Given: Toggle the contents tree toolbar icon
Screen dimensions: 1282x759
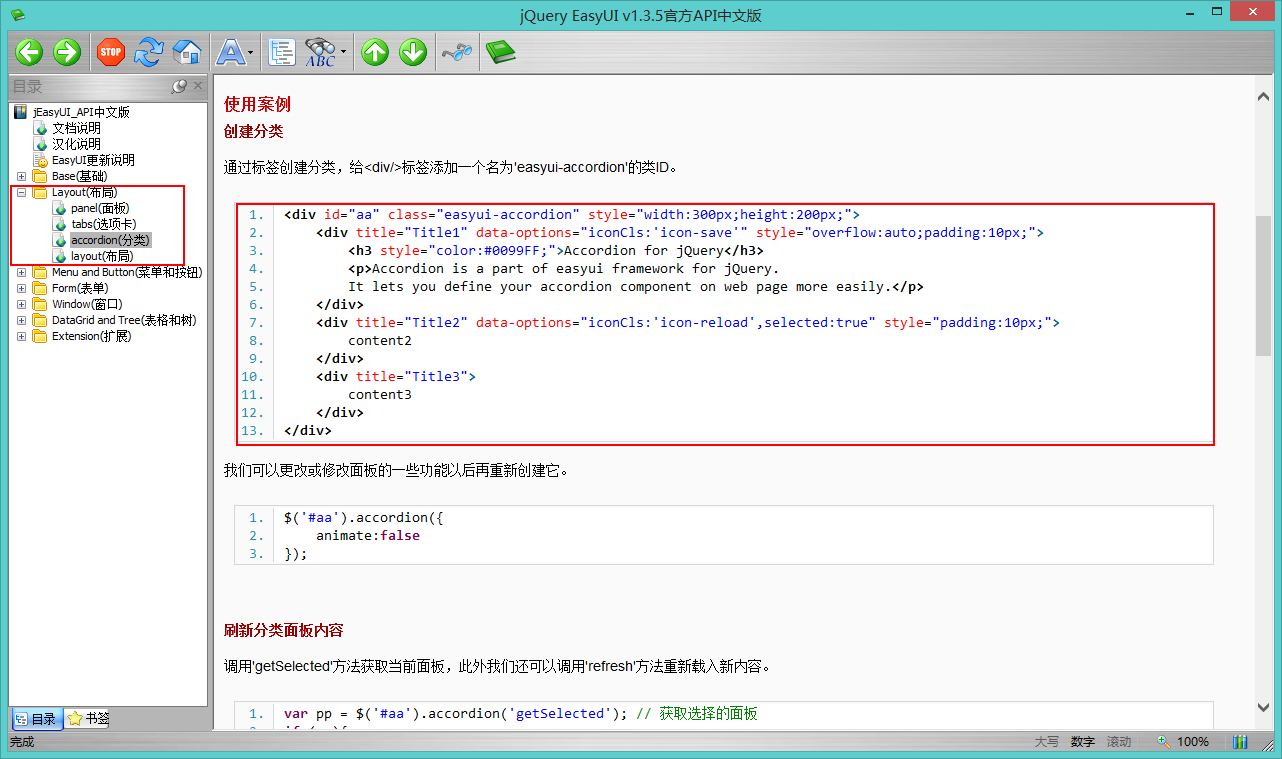Looking at the screenshot, I should point(283,52).
